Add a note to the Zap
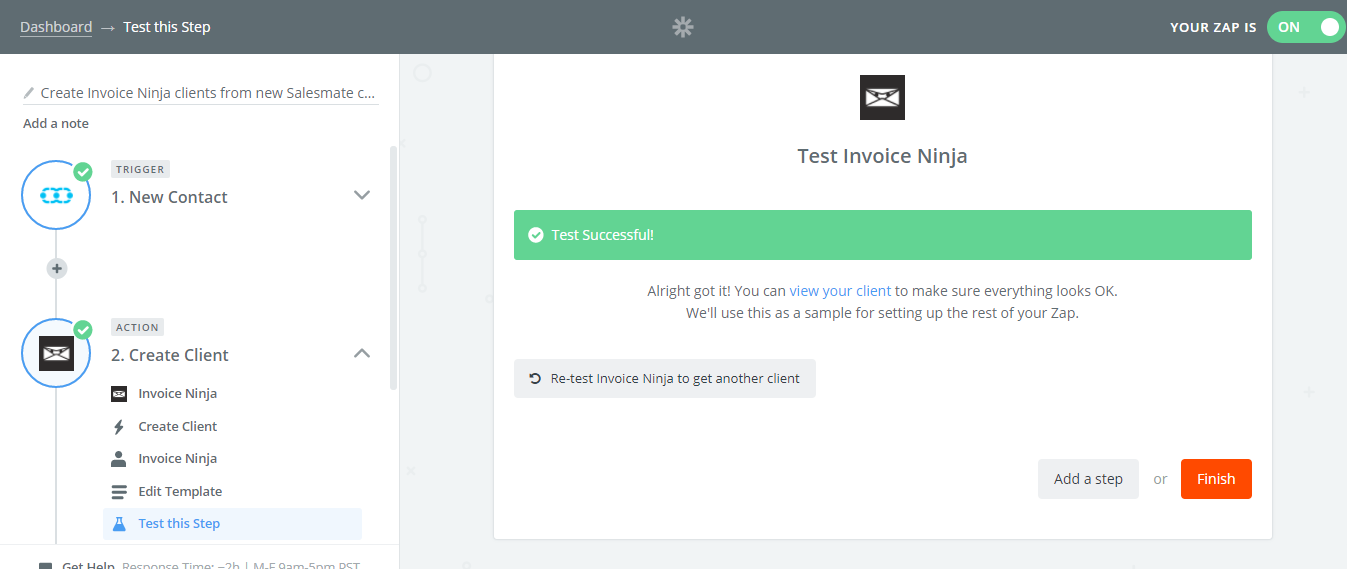This screenshot has width=1347, height=569. pyautogui.click(x=56, y=123)
